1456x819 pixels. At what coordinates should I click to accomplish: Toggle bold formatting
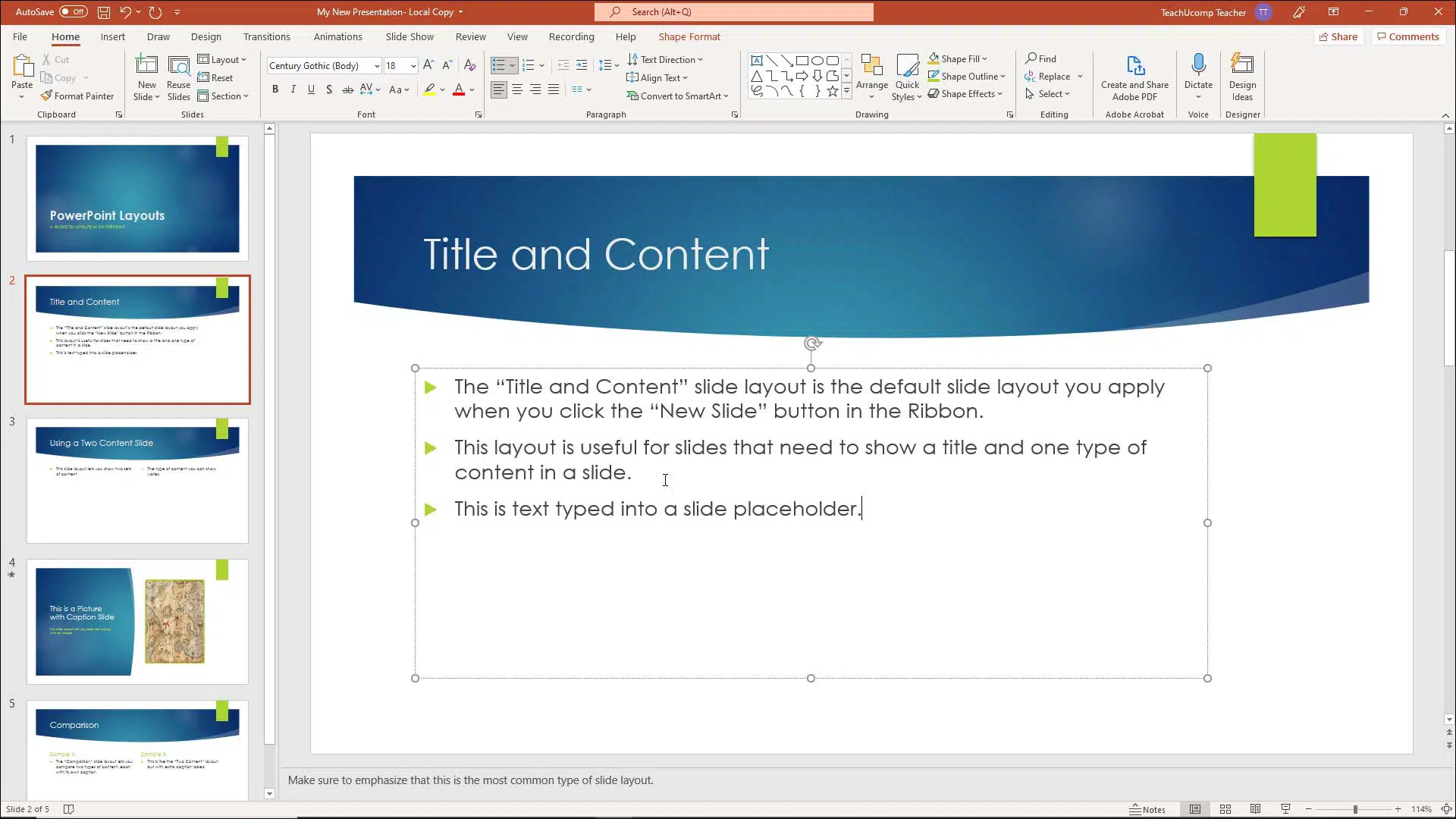(x=275, y=89)
